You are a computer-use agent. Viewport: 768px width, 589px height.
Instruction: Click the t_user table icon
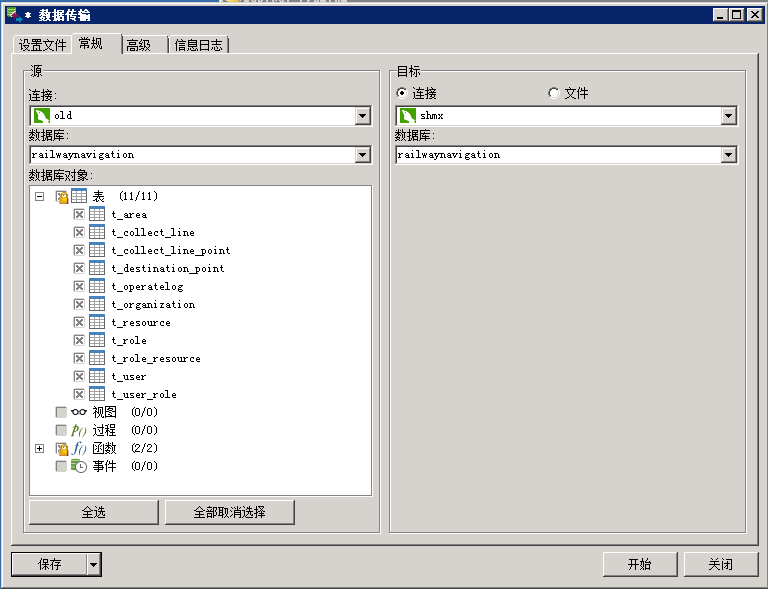[97, 376]
